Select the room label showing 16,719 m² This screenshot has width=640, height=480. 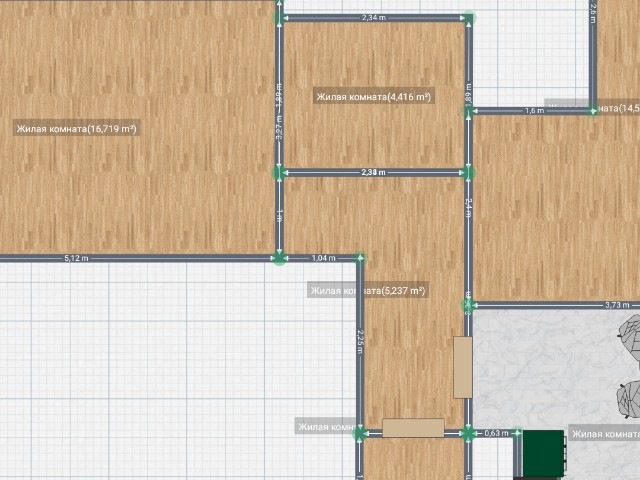click(76, 128)
